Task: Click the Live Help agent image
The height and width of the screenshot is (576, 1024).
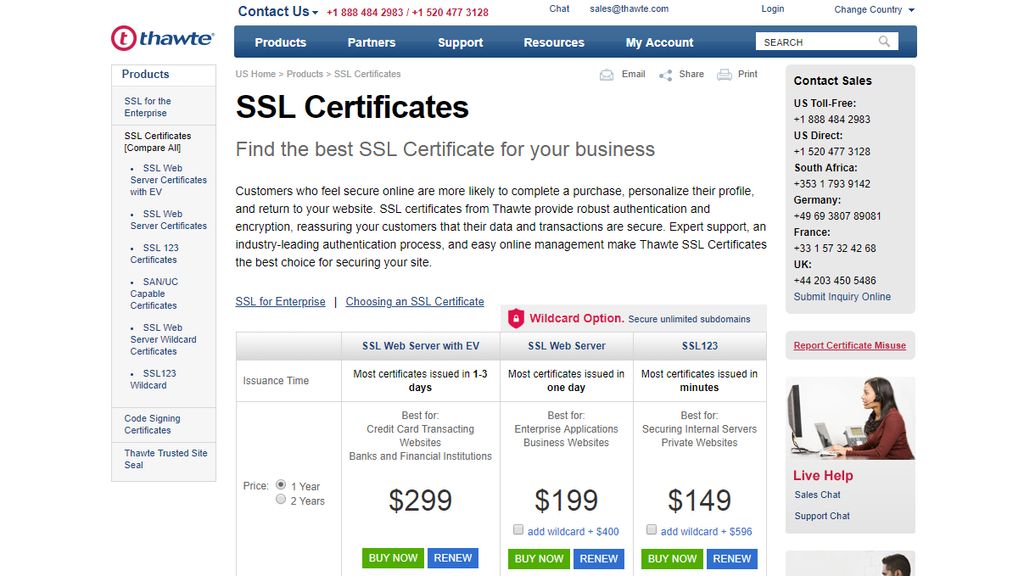Action: click(x=850, y=417)
